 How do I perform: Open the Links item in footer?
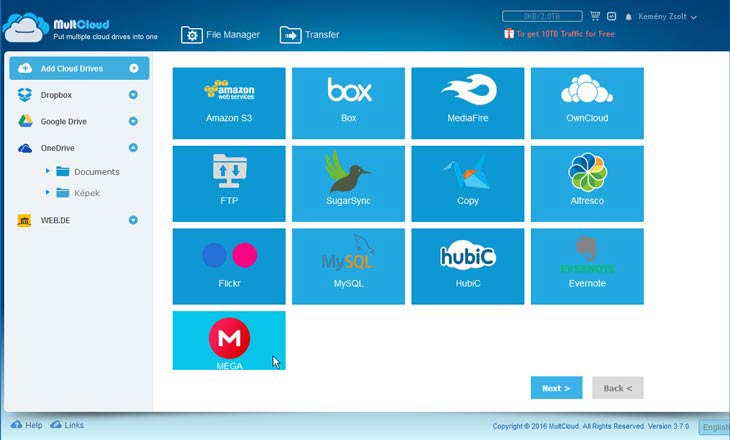[x=68, y=425]
